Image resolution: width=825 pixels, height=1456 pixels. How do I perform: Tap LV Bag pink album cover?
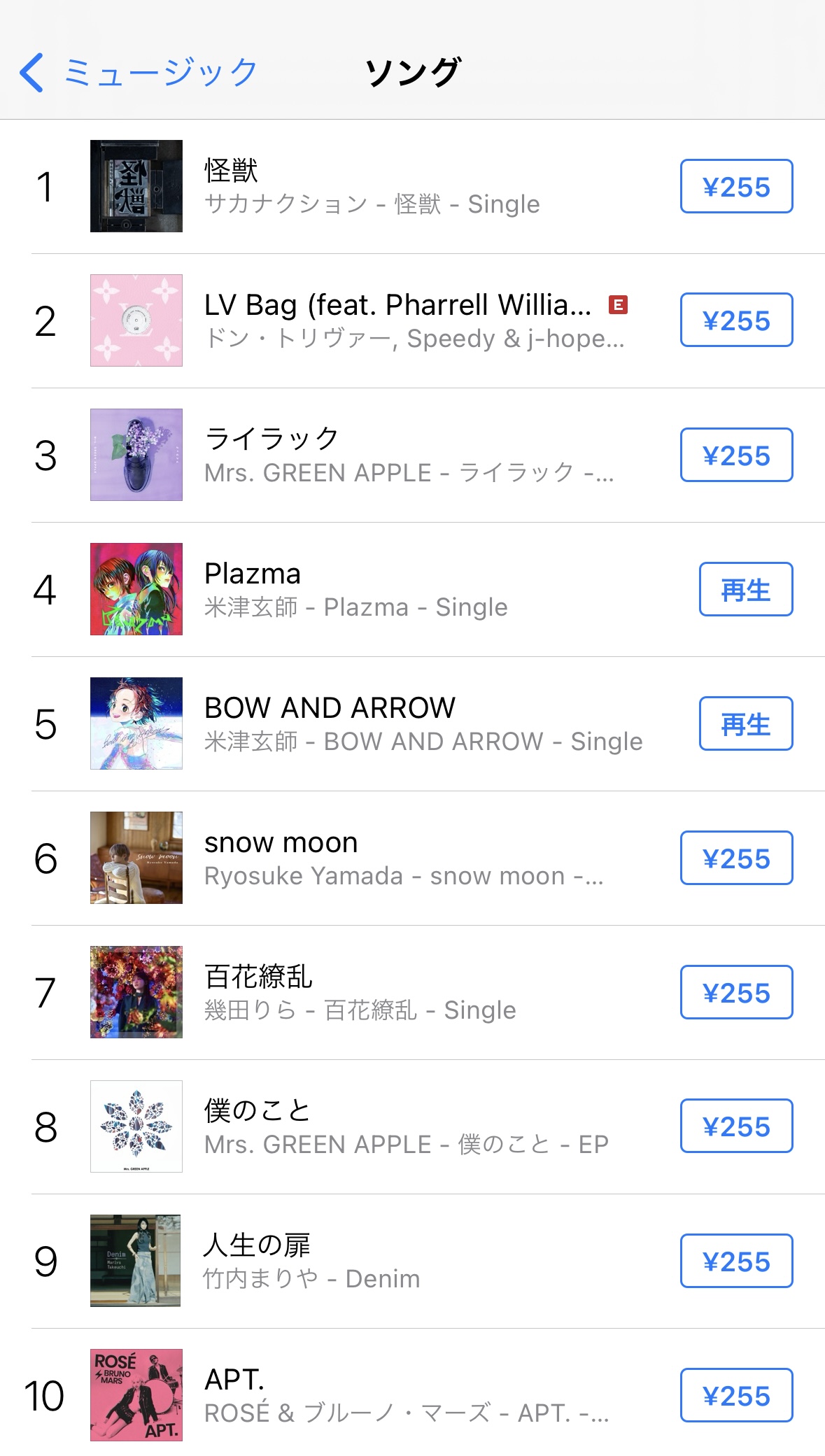click(136, 320)
